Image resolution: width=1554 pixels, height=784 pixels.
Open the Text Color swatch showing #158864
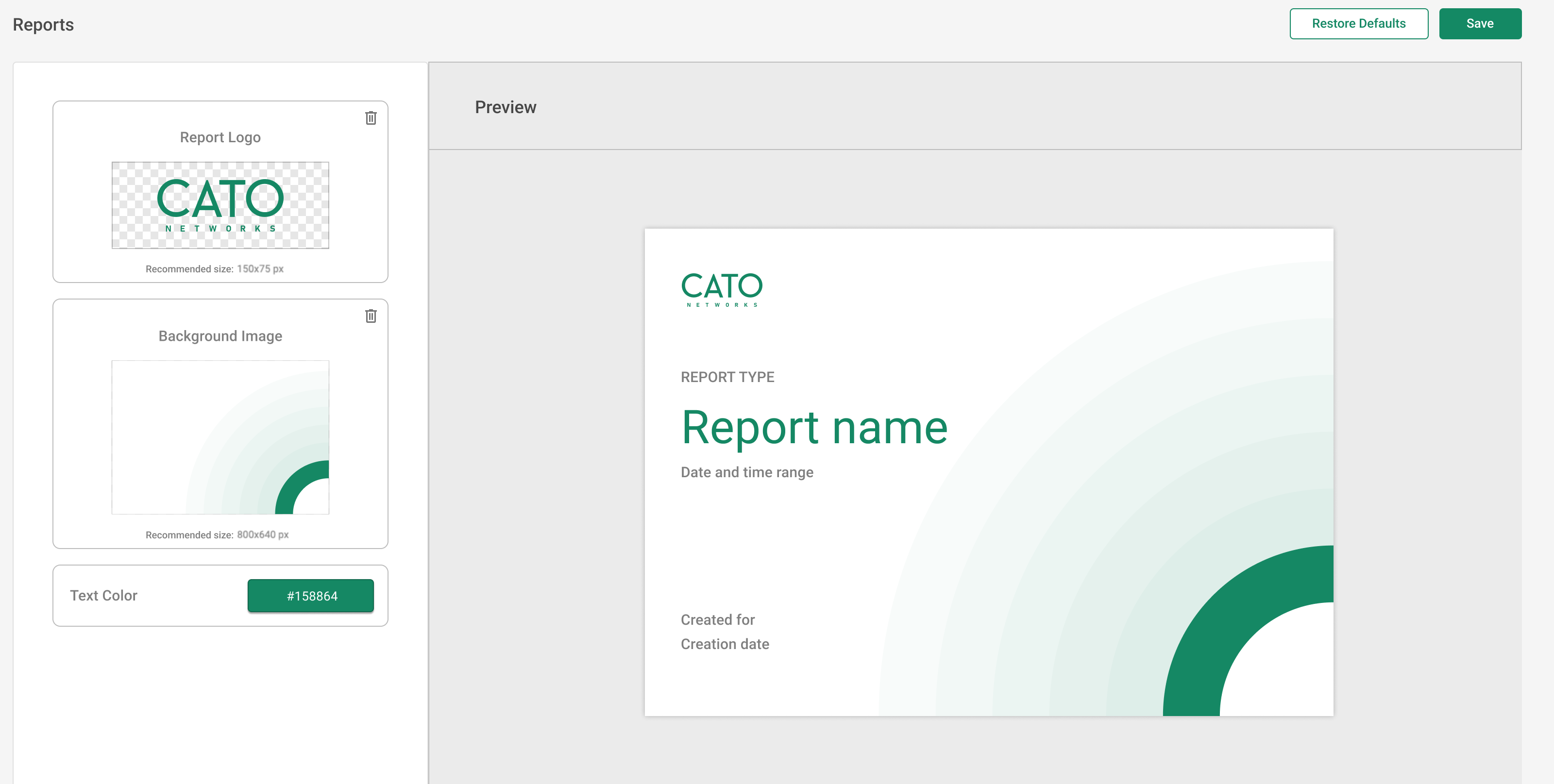point(310,595)
